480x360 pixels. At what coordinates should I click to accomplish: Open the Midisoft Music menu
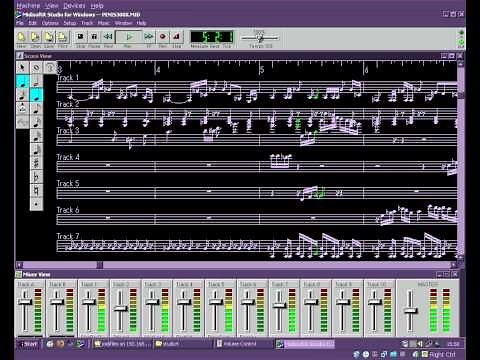pos(104,23)
